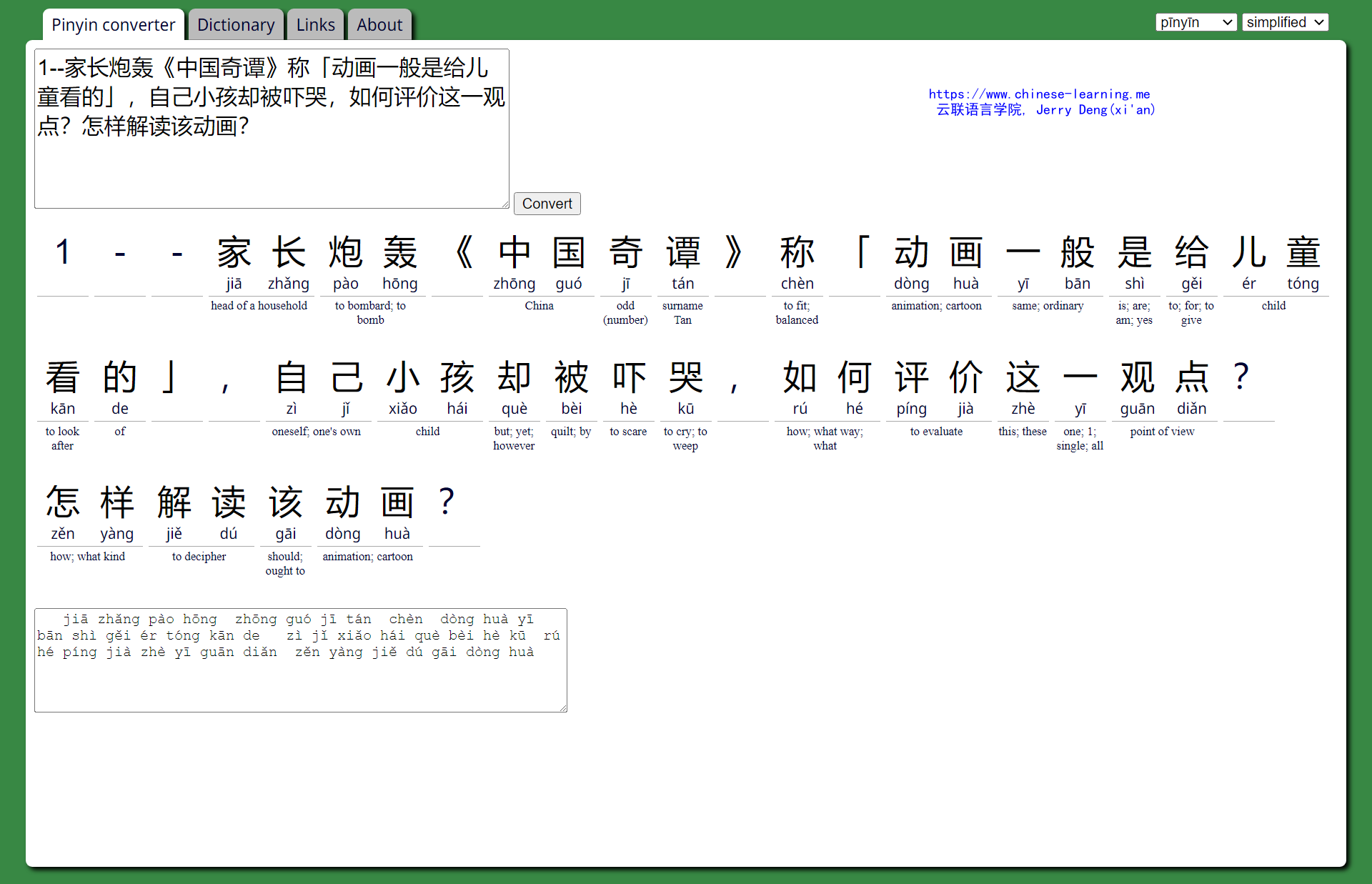Click the character 被 with pinyin bèi
Screen dimensions: 1372x884
(x=571, y=377)
